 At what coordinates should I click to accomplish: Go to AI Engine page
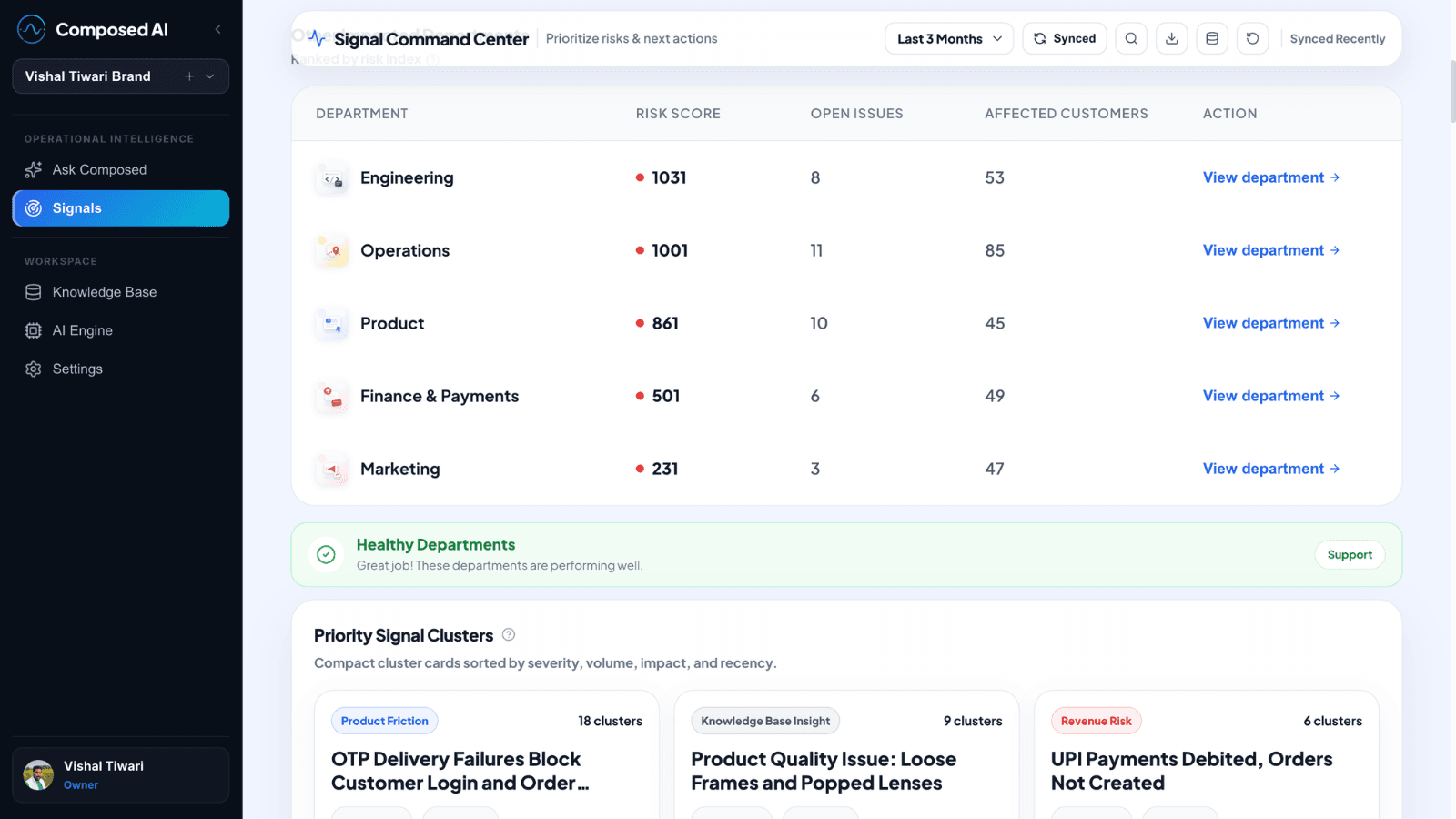(120, 330)
